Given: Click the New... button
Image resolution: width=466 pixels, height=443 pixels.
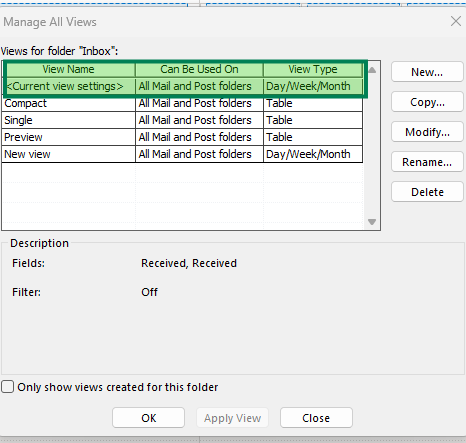Looking at the screenshot, I should (x=427, y=72).
